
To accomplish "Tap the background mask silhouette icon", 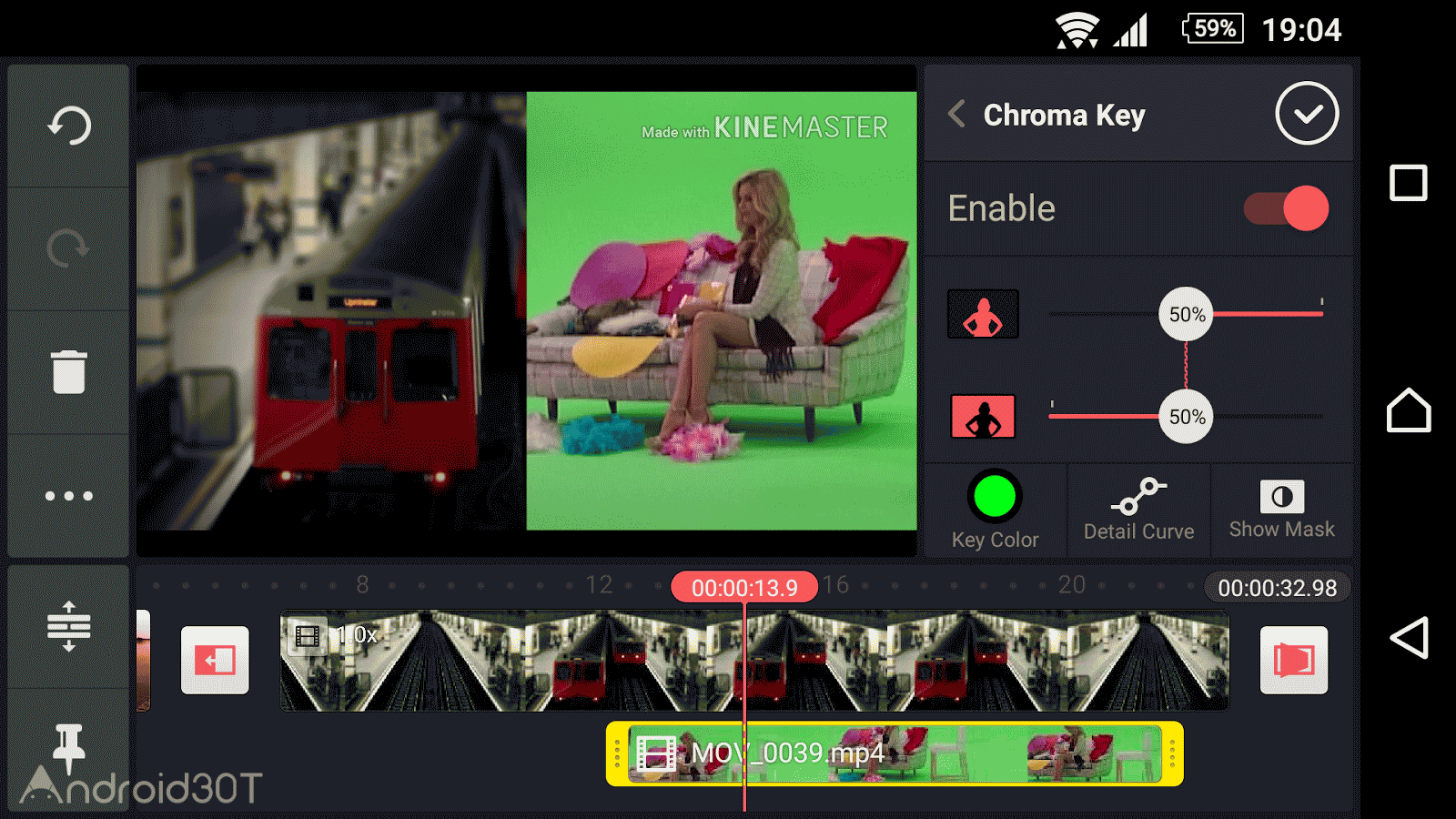I will [x=983, y=417].
